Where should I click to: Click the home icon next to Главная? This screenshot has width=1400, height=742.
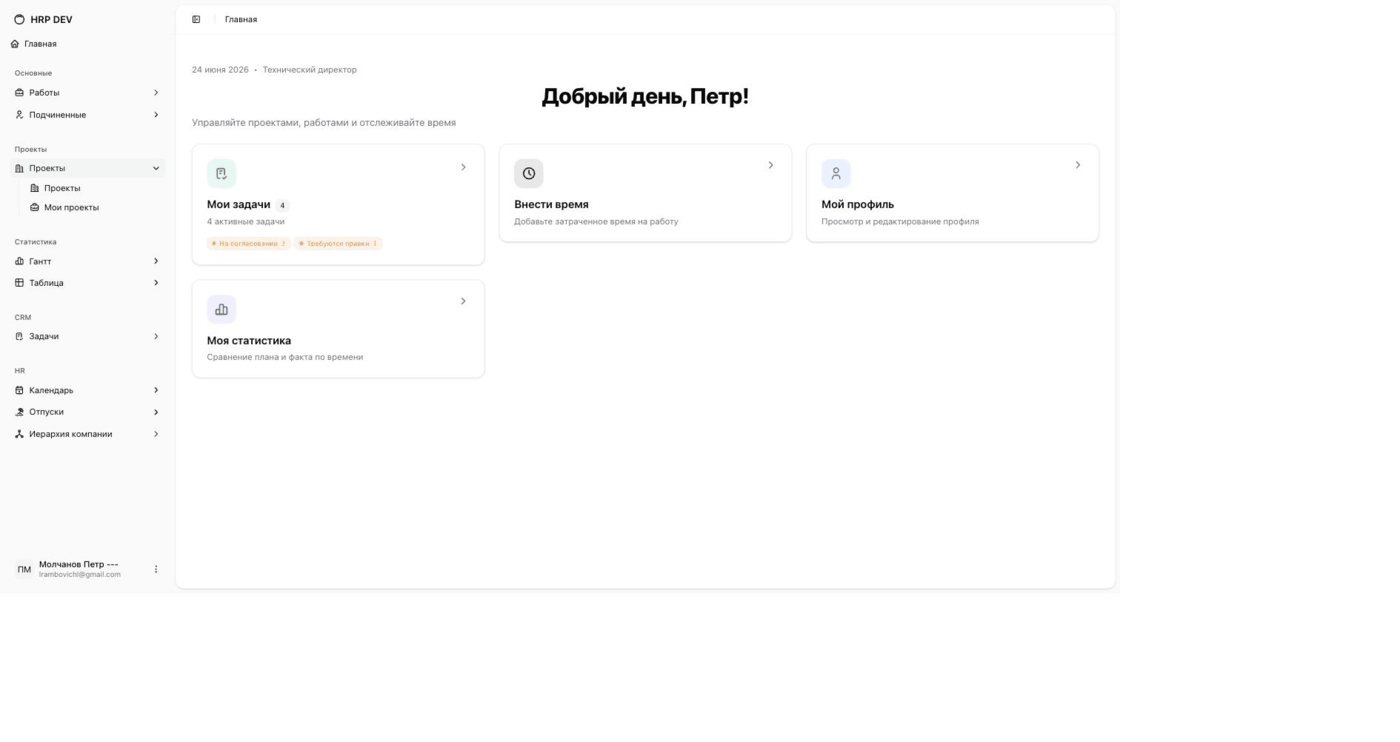coord(15,44)
